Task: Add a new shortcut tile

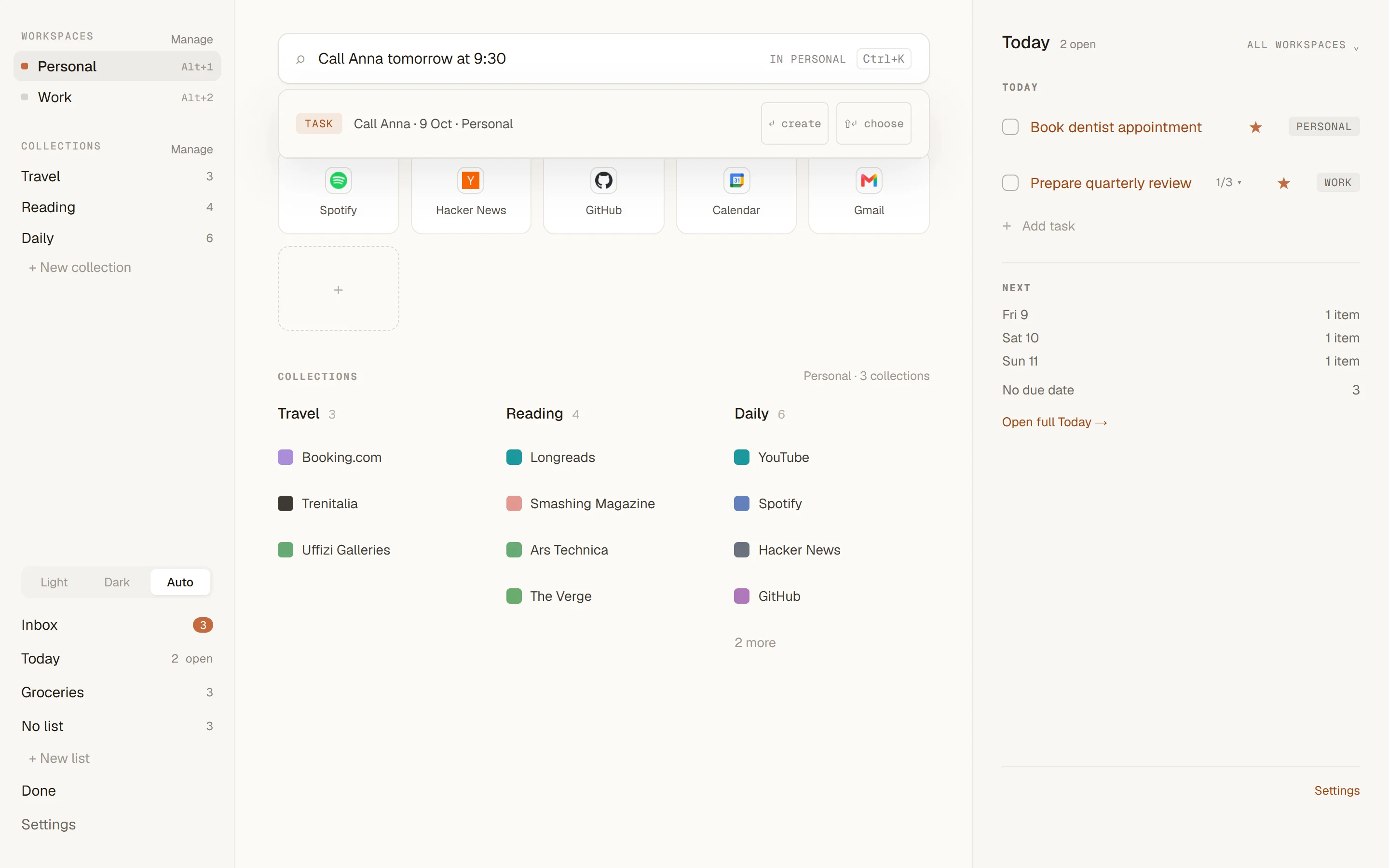Action: point(338,289)
